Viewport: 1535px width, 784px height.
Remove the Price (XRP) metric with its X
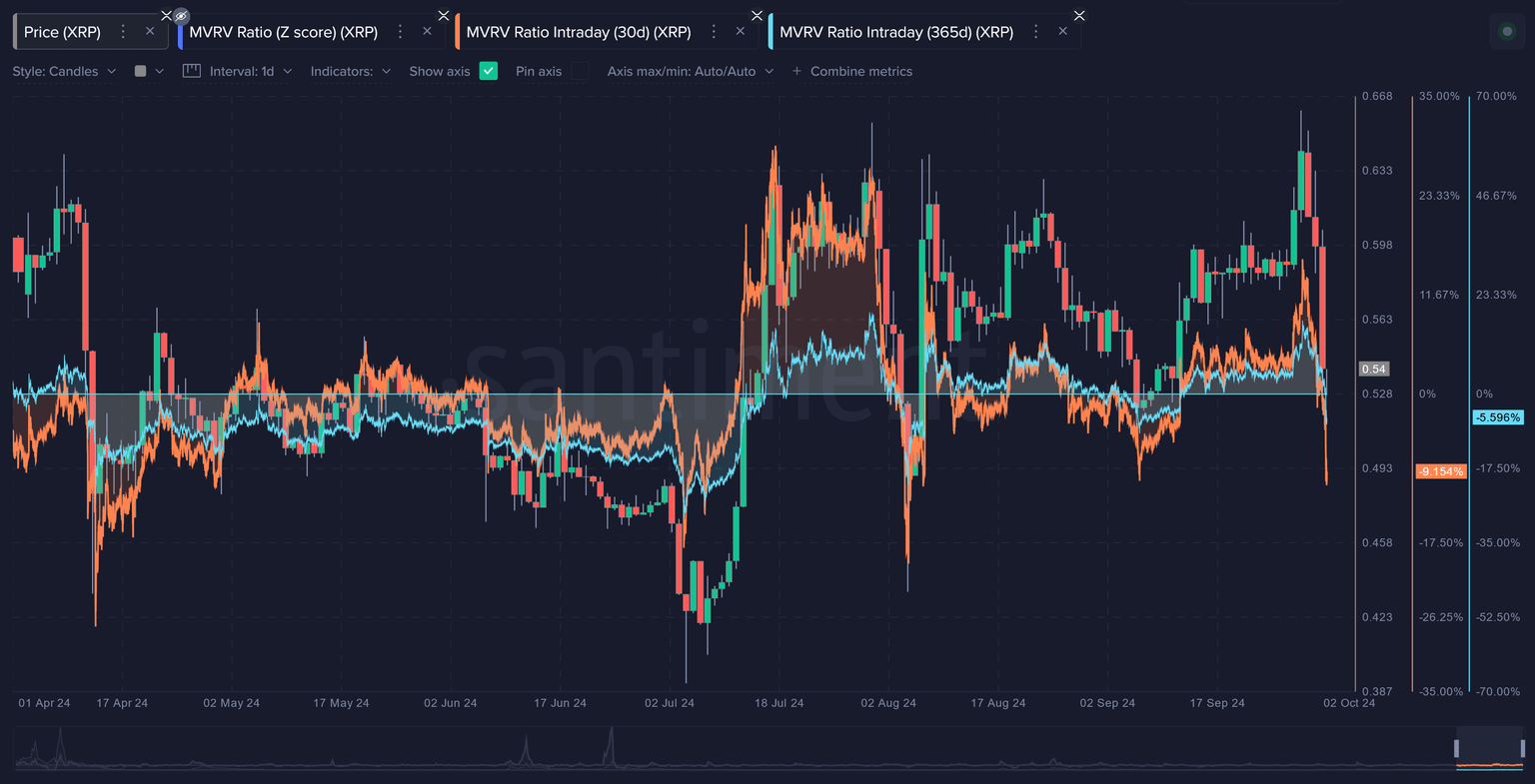click(x=150, y=32)
